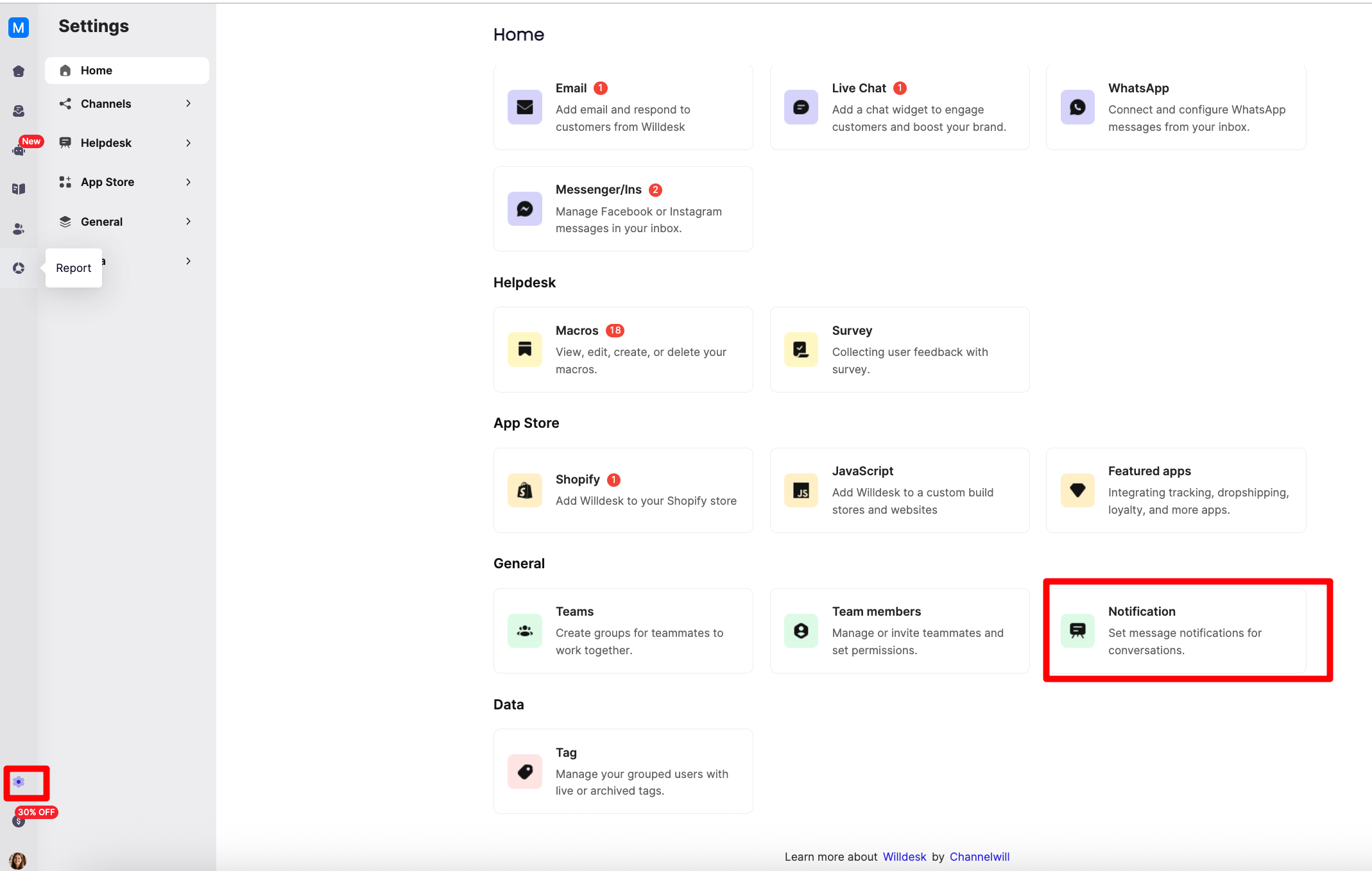Open Helpdesk in Settings menu
The height and width of the screenshot is (871, 1372).
pos(127,143)
